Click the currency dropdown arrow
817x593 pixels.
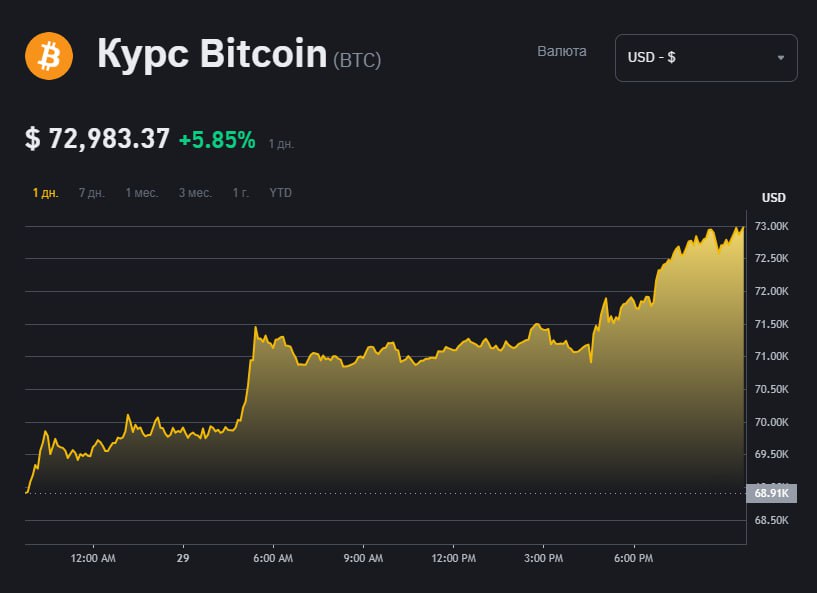click(x=781, y=58)
